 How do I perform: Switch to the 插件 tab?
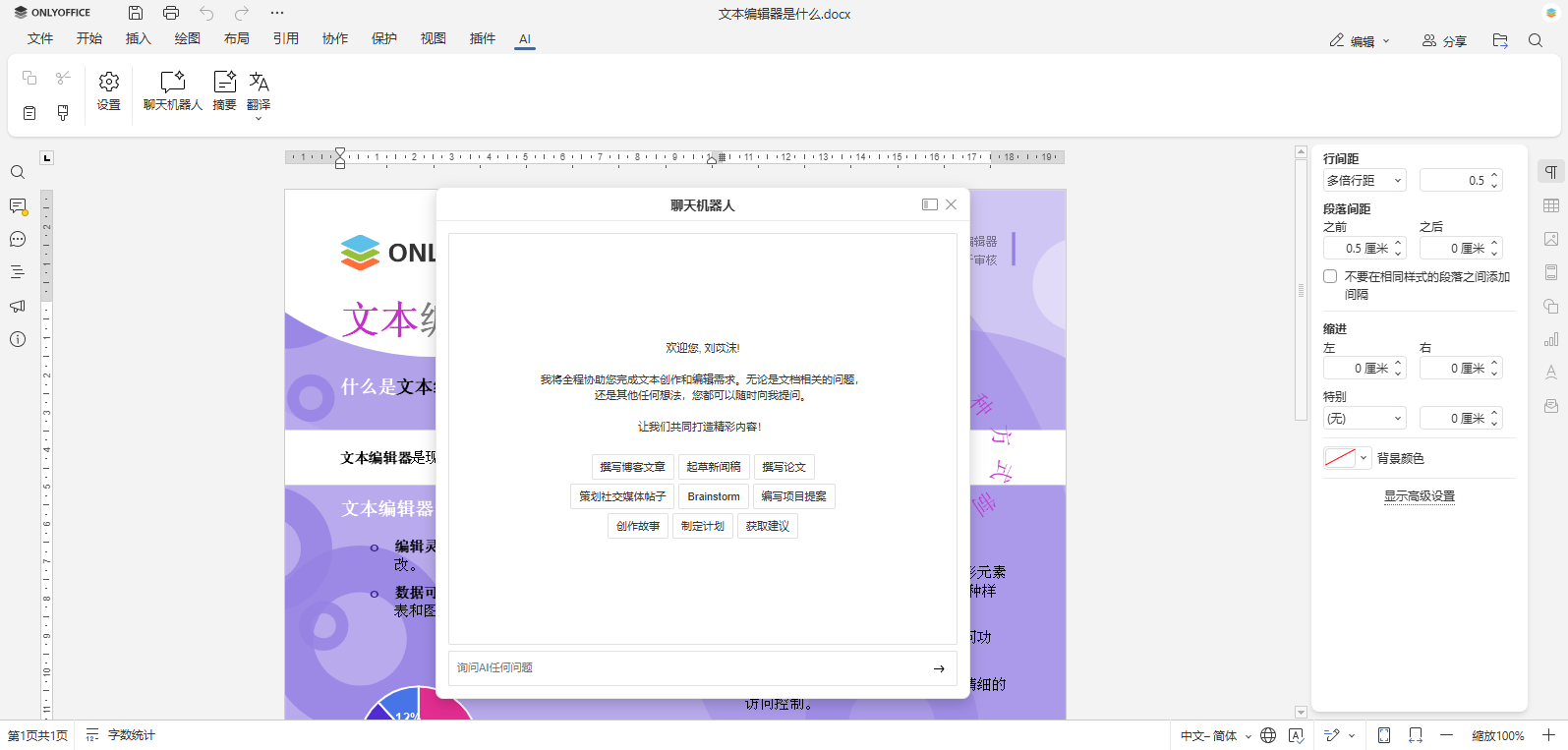coord(483,38)
